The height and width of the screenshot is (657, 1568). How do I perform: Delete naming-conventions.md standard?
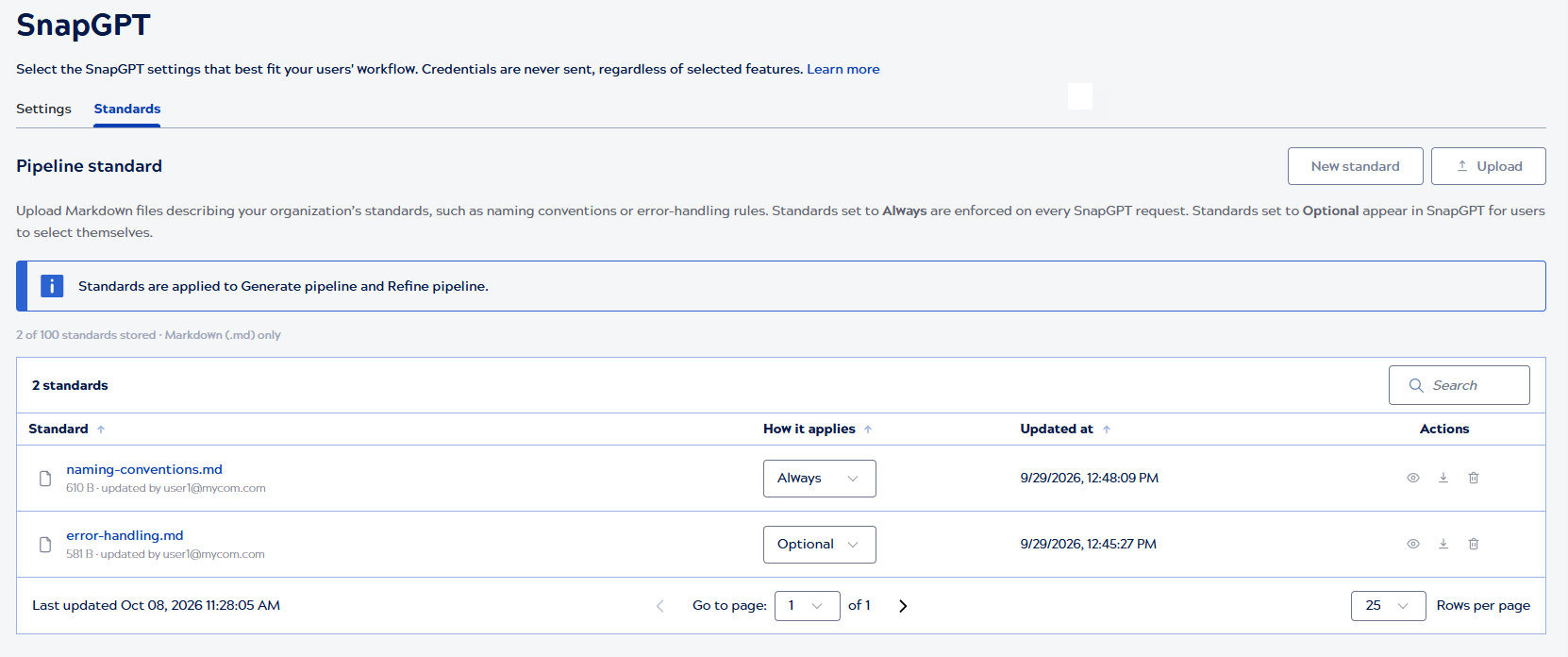point(1474,478)
